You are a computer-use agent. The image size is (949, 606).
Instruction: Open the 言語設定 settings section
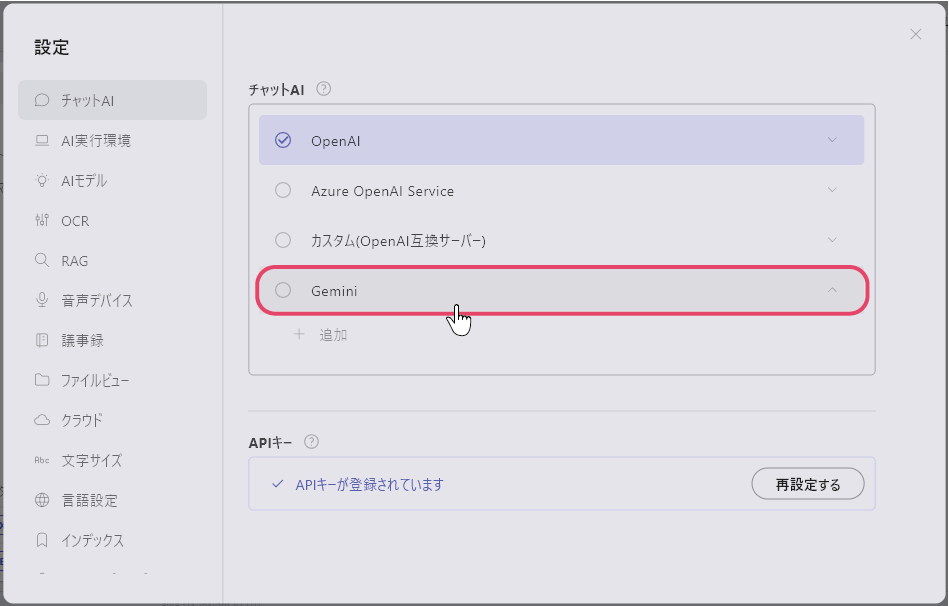(x=89, y=500)
